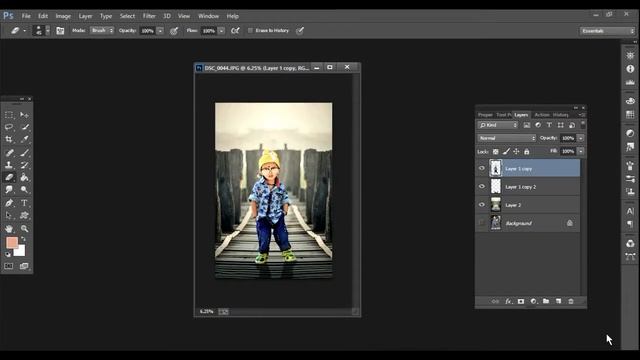Screen dimensions: 640x360
Task: Delete the selected layer with trash icon
Action: coord(571,301)
